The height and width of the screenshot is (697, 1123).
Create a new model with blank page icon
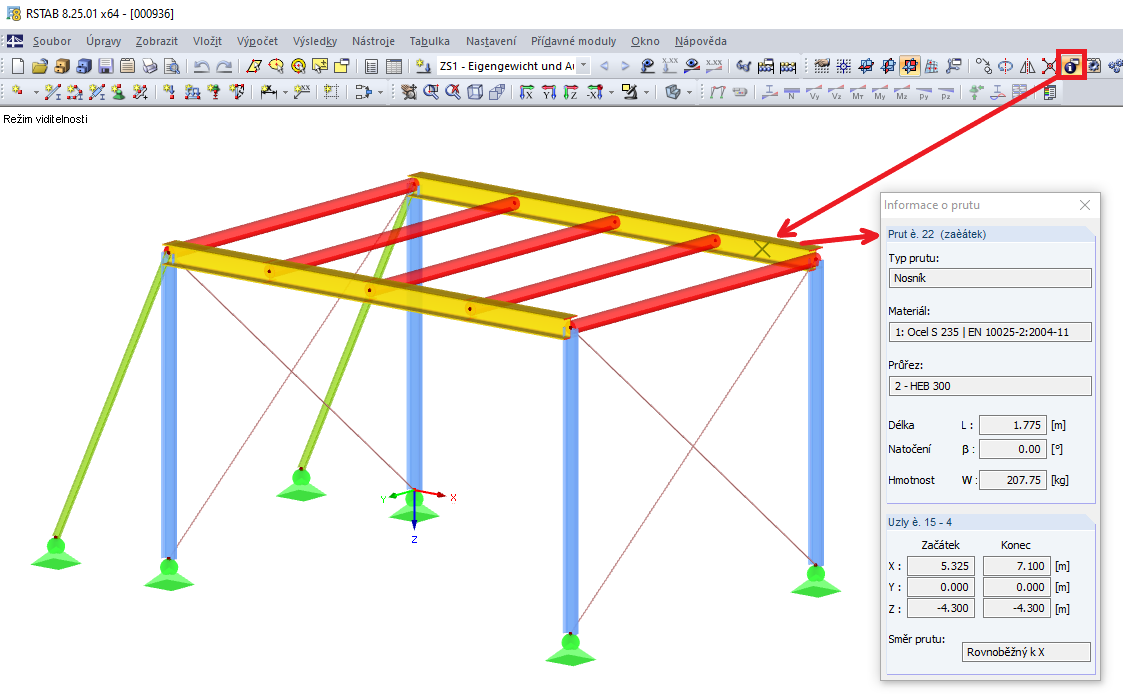coord(17,66)
